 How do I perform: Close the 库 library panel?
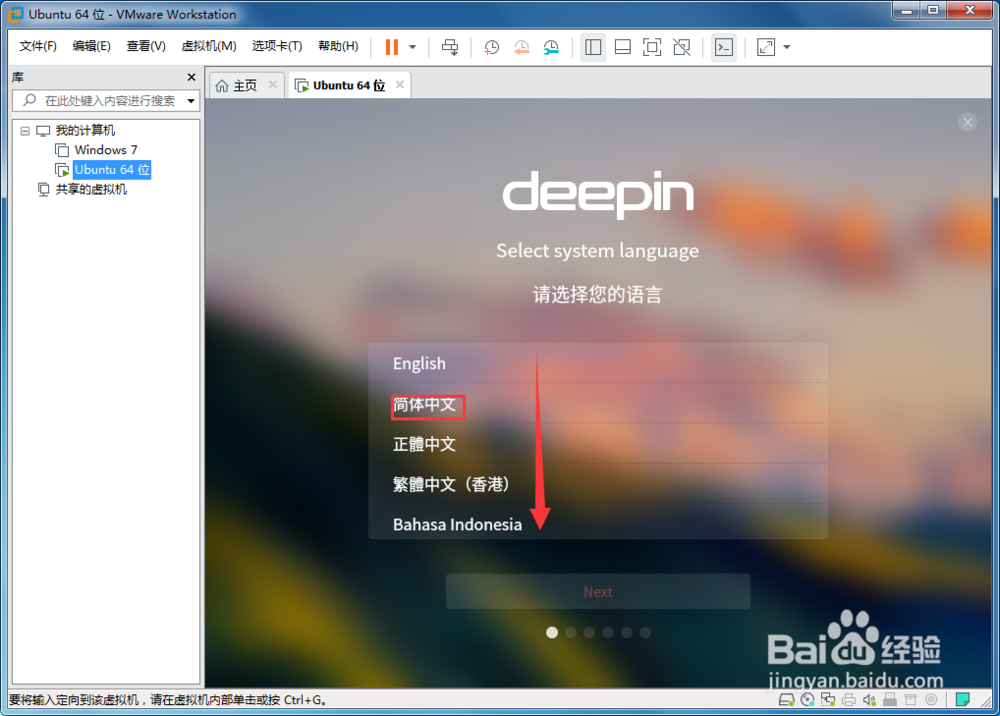[x=191, y=77]
